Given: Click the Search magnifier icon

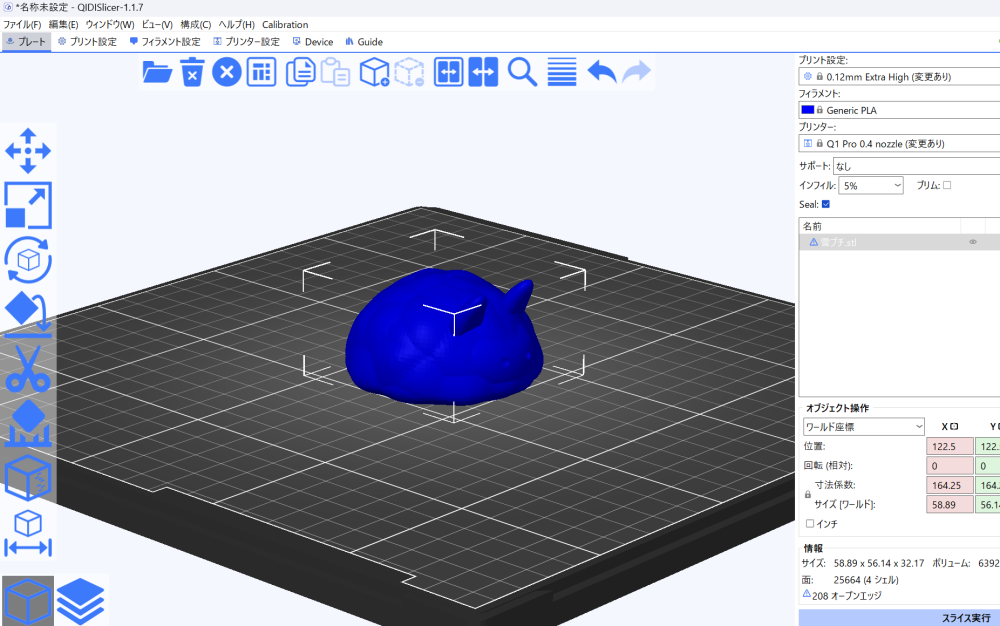Looking at the screenshot, I should coord(522,72).
